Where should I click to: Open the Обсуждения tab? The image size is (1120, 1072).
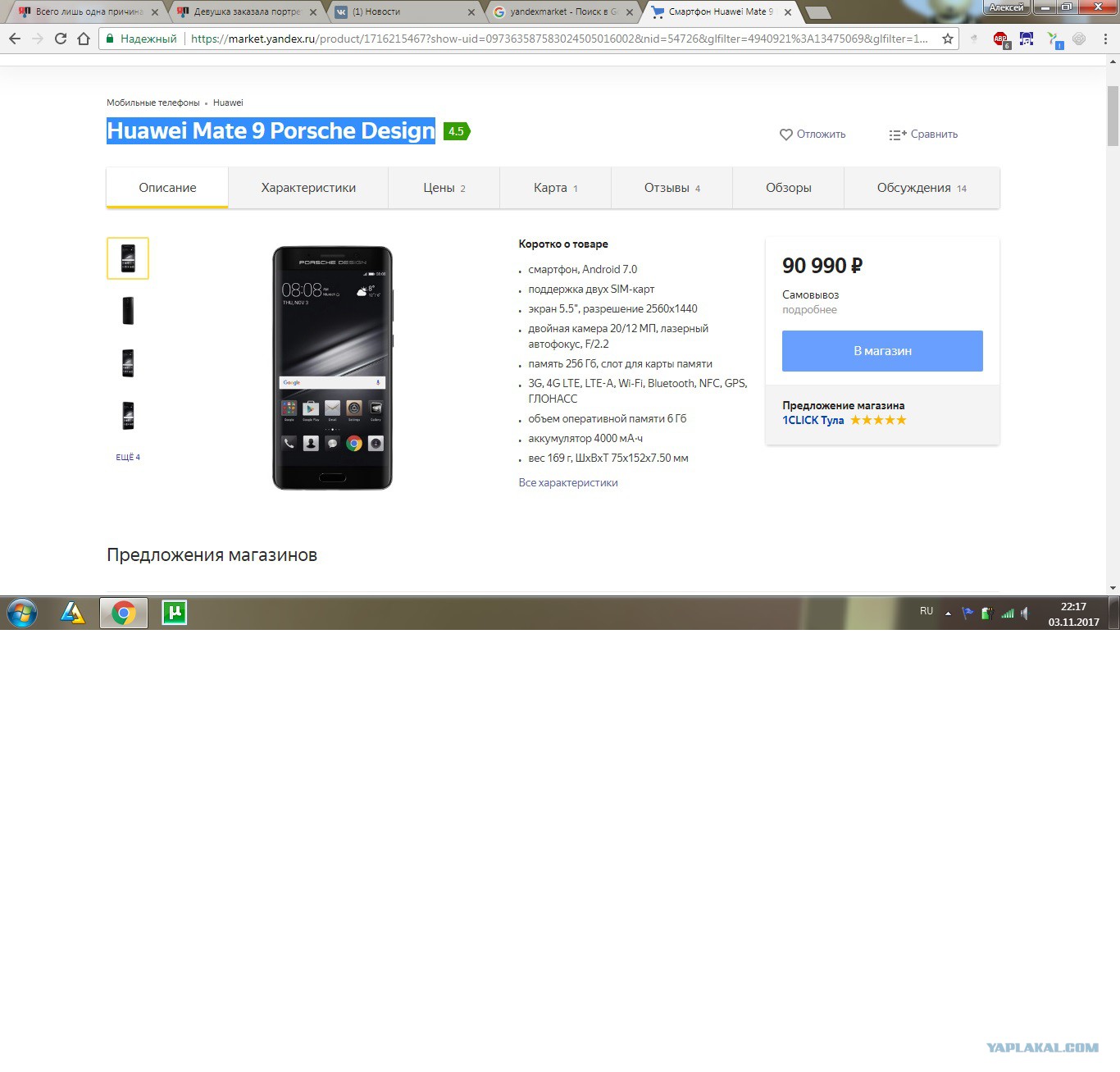[922, 188]
